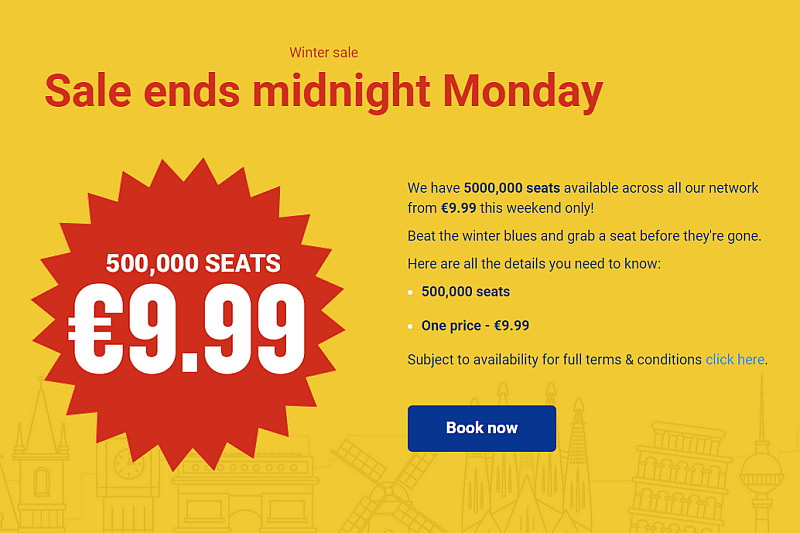Click bullet dot beside One price

tap(410, 326)
